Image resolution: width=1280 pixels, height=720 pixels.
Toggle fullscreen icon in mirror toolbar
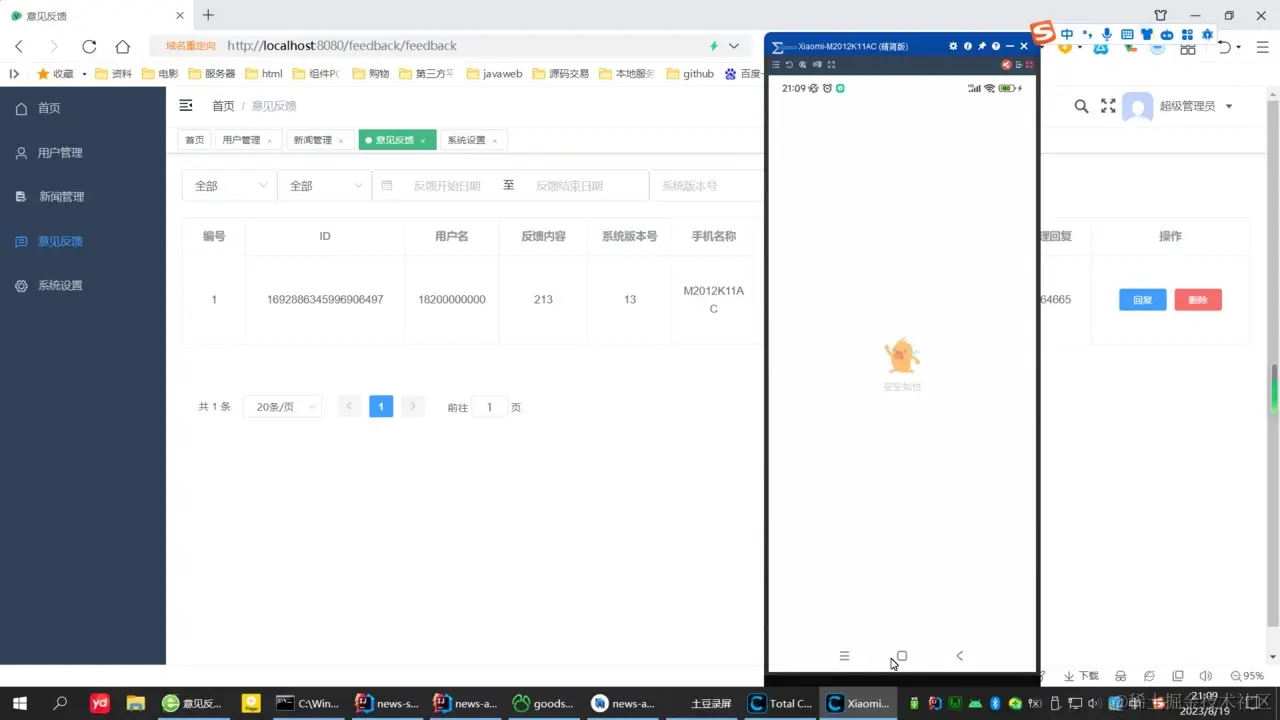pyautogui.click(x=831, y=65)
